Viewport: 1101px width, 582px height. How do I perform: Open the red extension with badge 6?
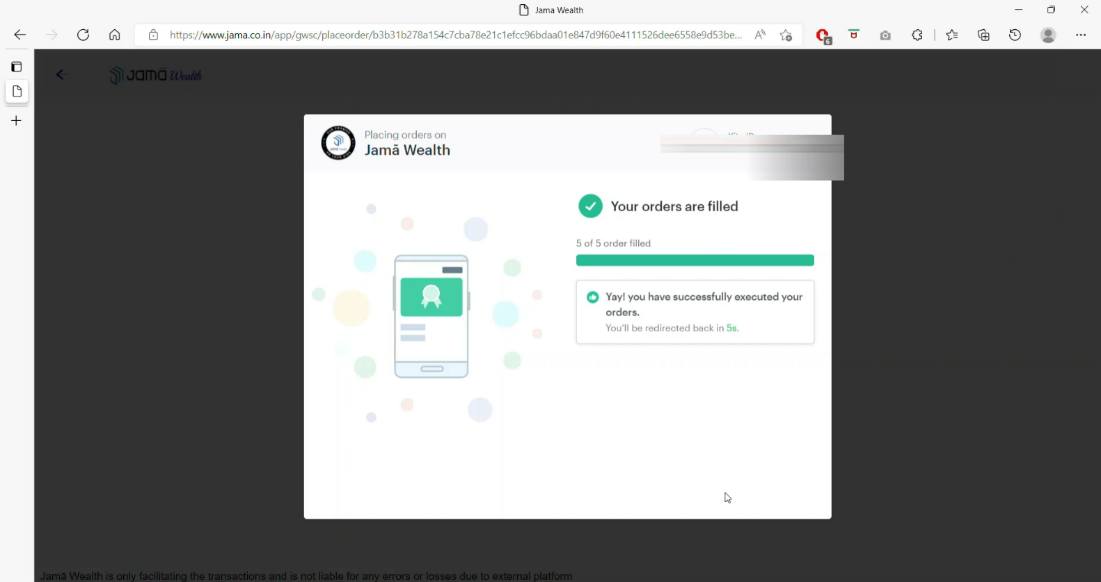823,36
